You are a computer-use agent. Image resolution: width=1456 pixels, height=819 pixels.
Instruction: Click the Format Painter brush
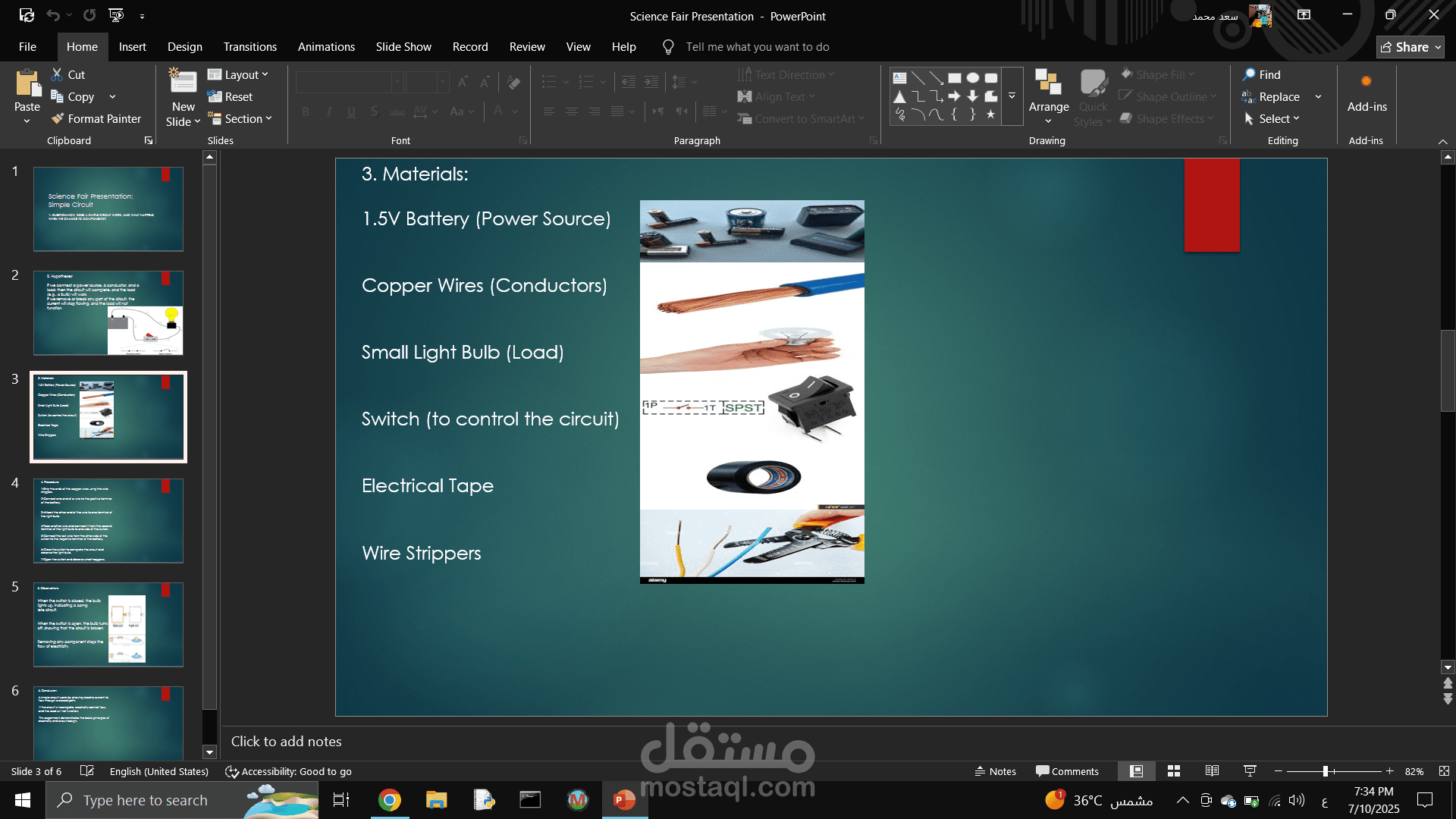pyautogui.click(x=57, y=118)
